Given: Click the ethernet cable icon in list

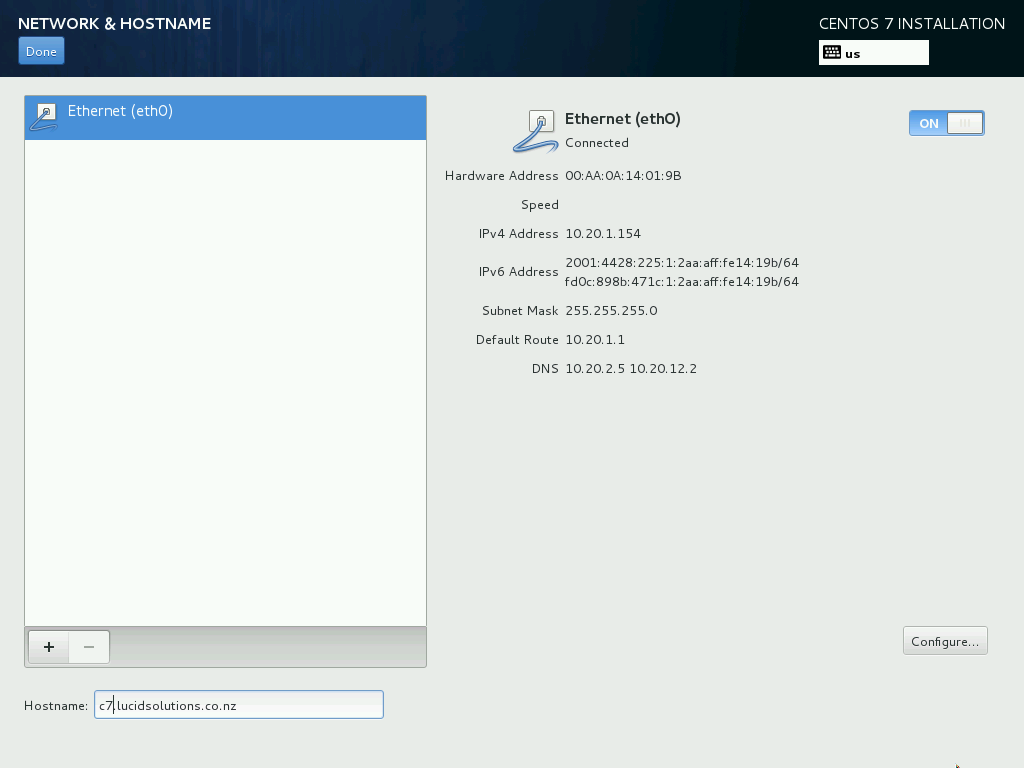Looking at the screenshot, I should [44, 117].
